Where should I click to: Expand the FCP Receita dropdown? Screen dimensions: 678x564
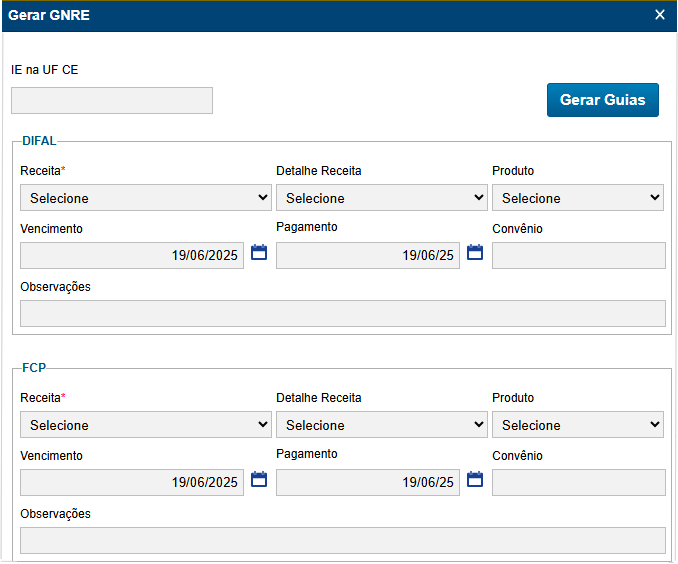145,425
